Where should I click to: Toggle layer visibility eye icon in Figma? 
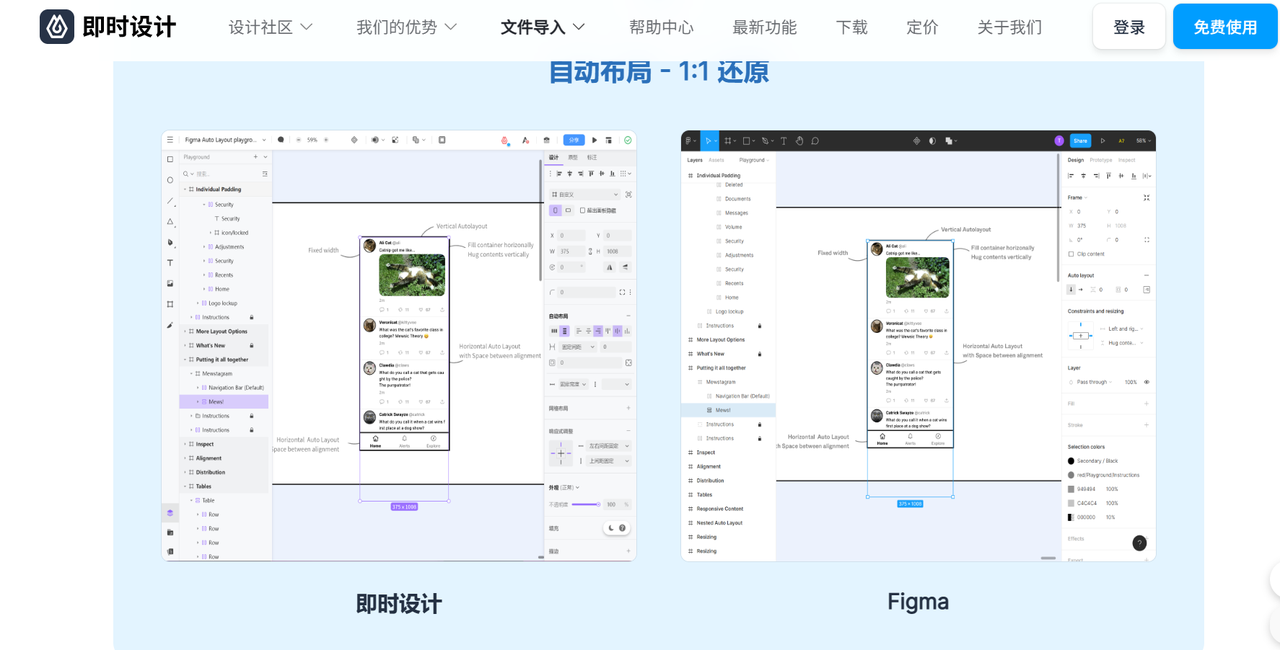[x=1146, y=382]
